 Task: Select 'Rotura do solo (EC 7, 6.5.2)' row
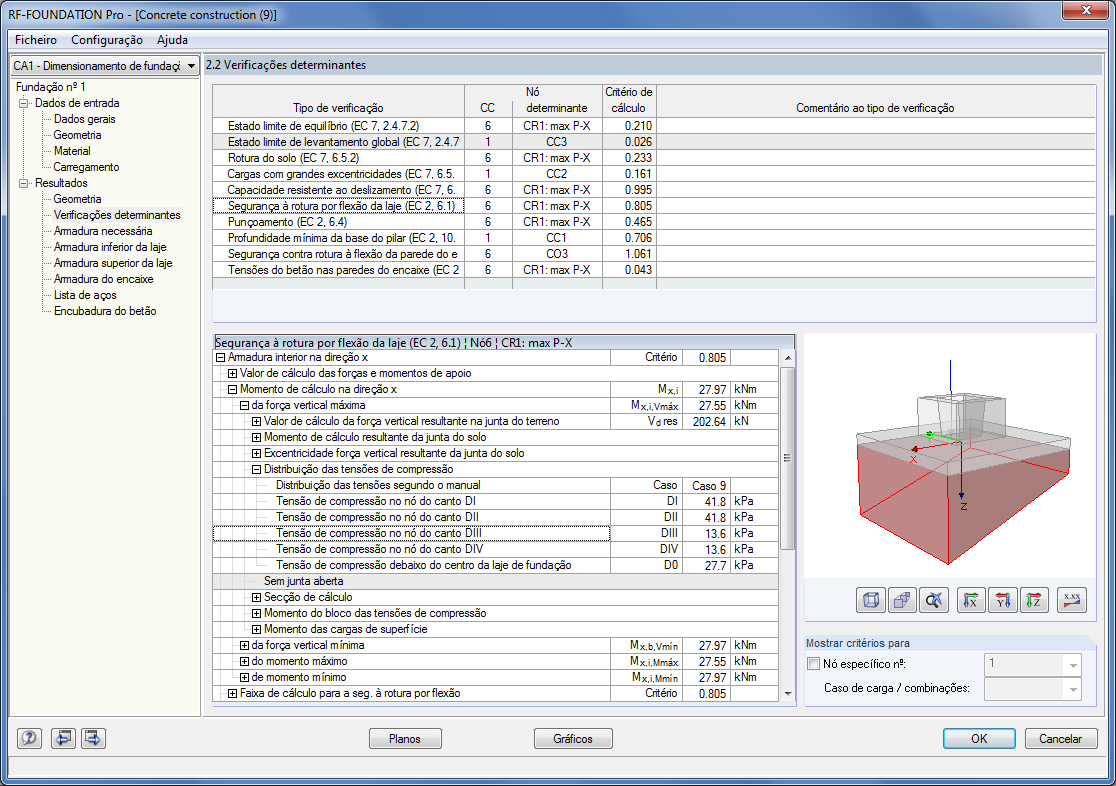(x=653, y=158)
